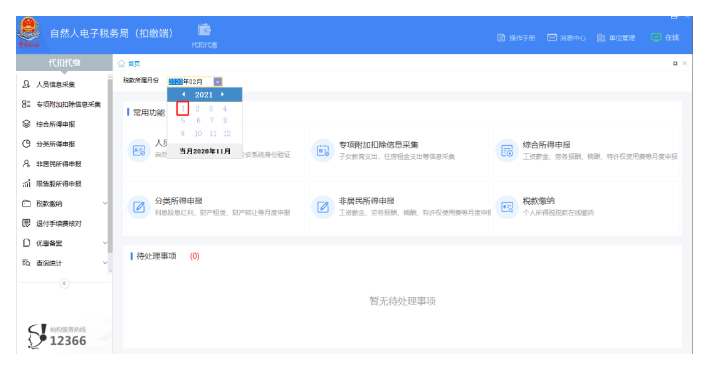711x377 pixels.
Task: Select month 10 in the picker
Action: tap(198, 134)
